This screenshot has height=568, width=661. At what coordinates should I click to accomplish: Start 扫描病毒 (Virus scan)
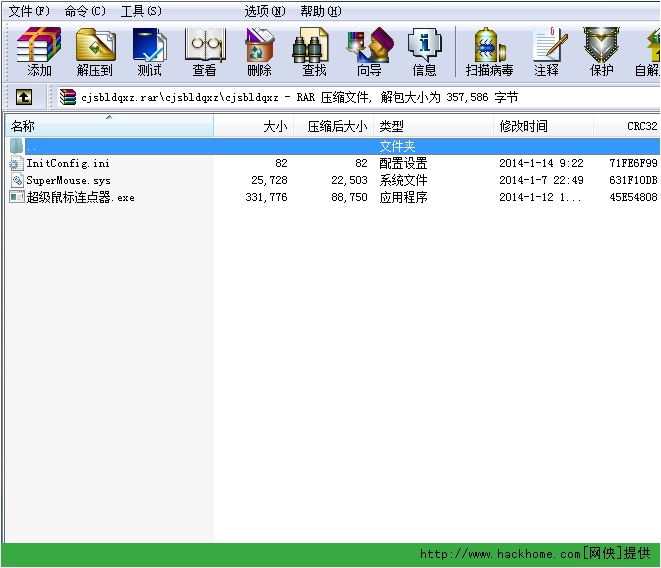tap(489, 51)
